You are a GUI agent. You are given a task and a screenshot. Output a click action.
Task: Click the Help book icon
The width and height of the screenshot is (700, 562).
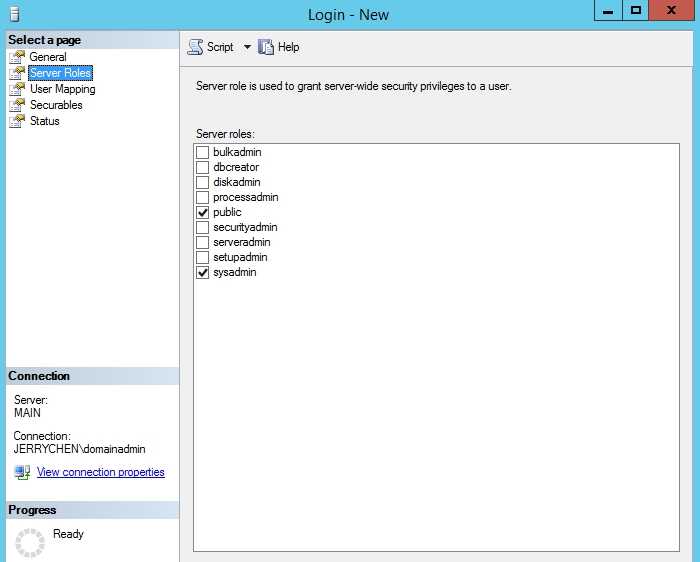tap(266, 47)
